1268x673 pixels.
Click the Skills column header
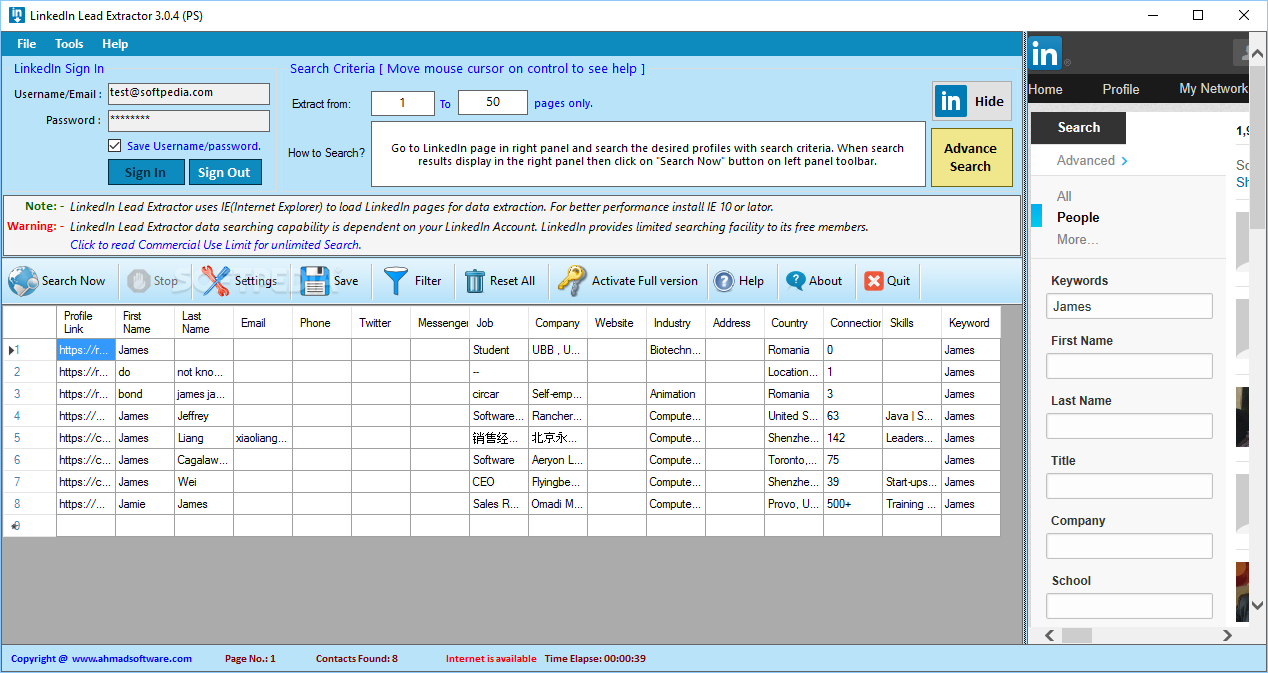(912, 323)
